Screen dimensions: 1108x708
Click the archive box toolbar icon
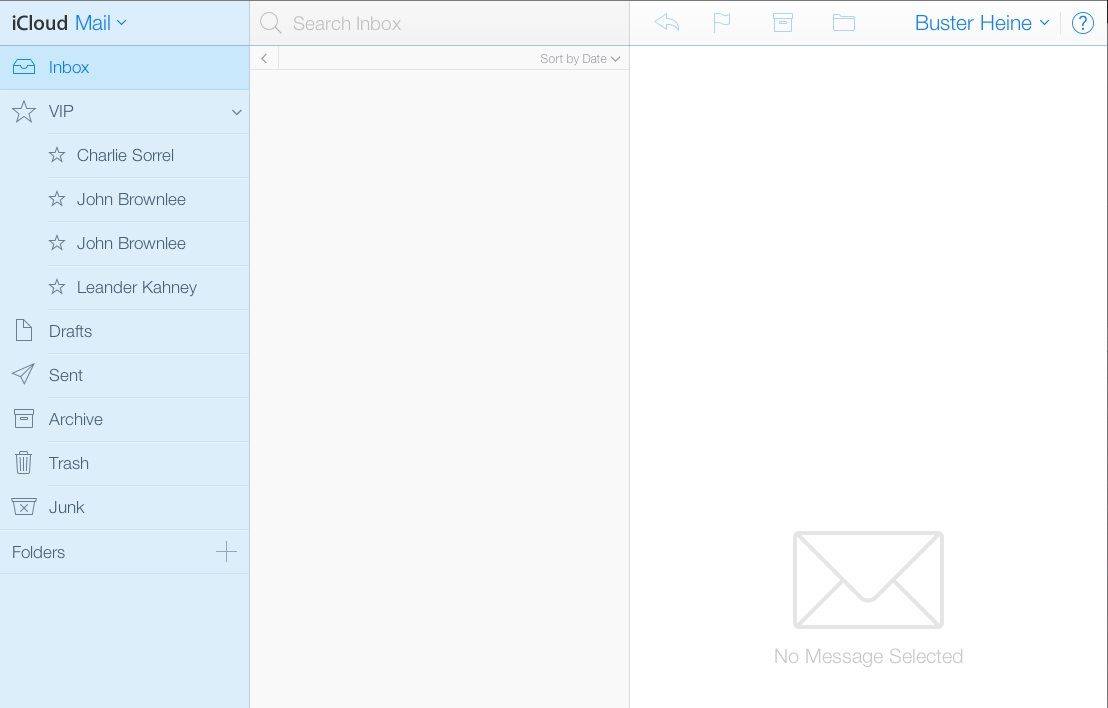tap(782, 22)
